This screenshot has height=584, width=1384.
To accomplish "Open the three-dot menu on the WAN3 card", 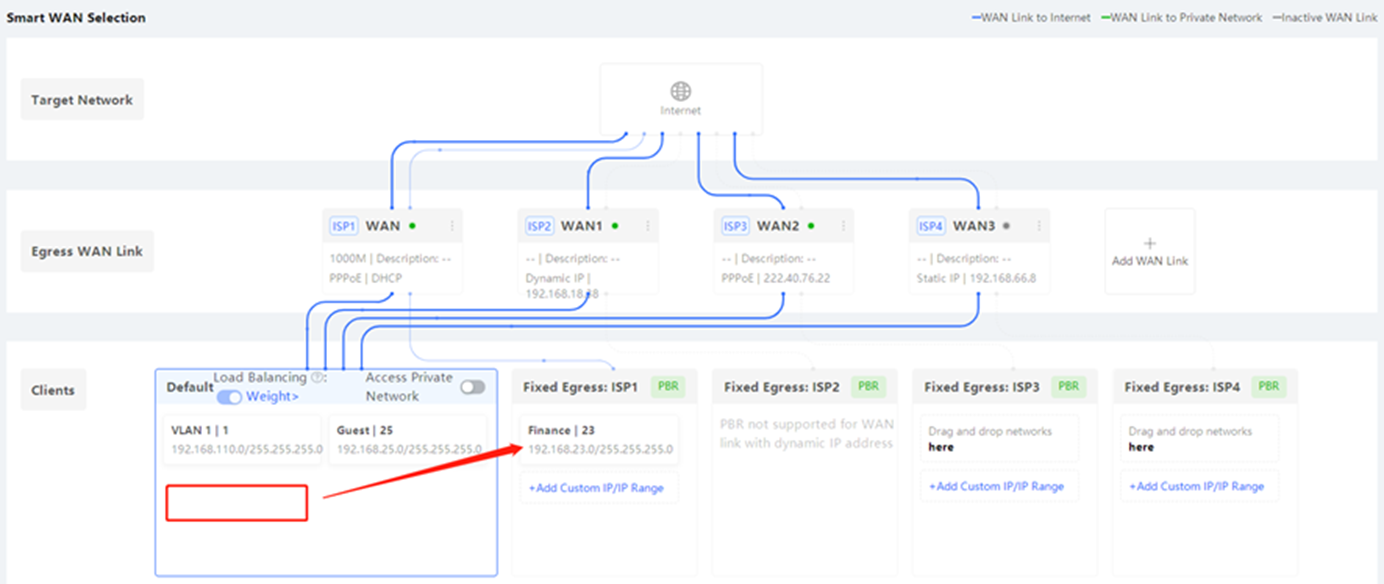I will point(1039,226).
